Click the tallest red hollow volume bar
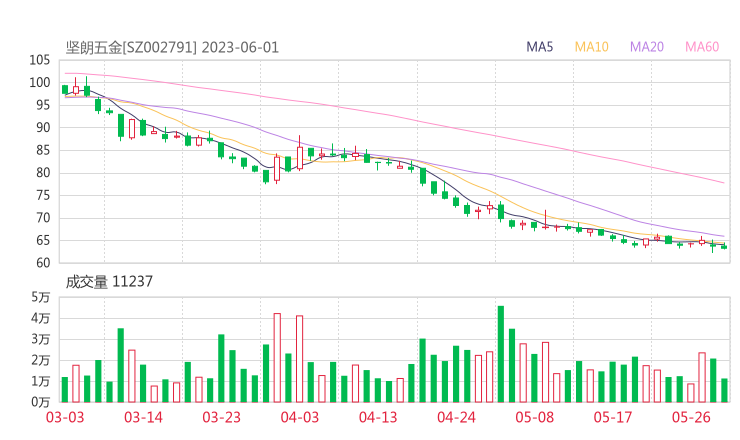 [277, 358]
